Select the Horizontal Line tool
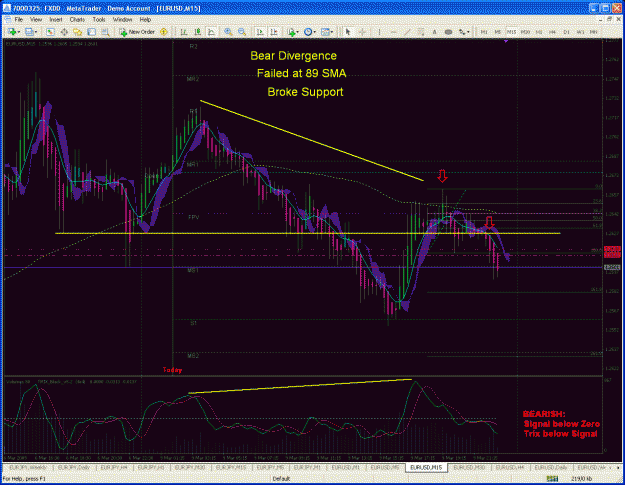The height and width of the screenshot is (485, 625). coord(393,32)
